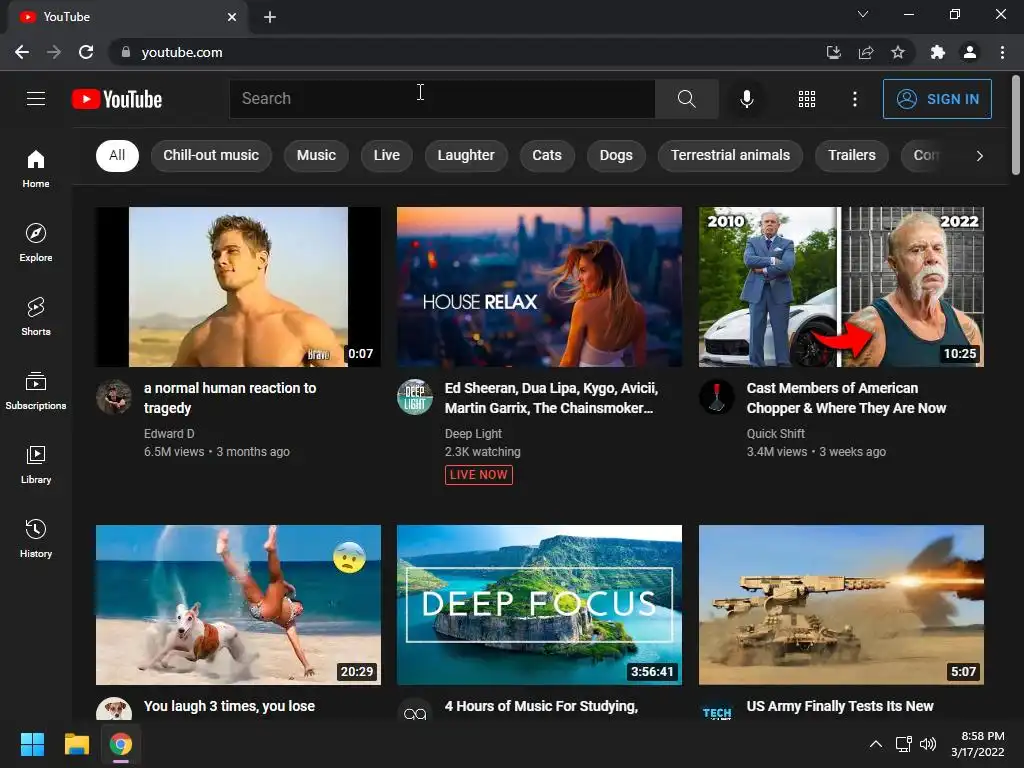Image resolution: width=1024 pixels, height=768 pixels.
Task: Click install app icon in address bar
Action: click(834, 52)
